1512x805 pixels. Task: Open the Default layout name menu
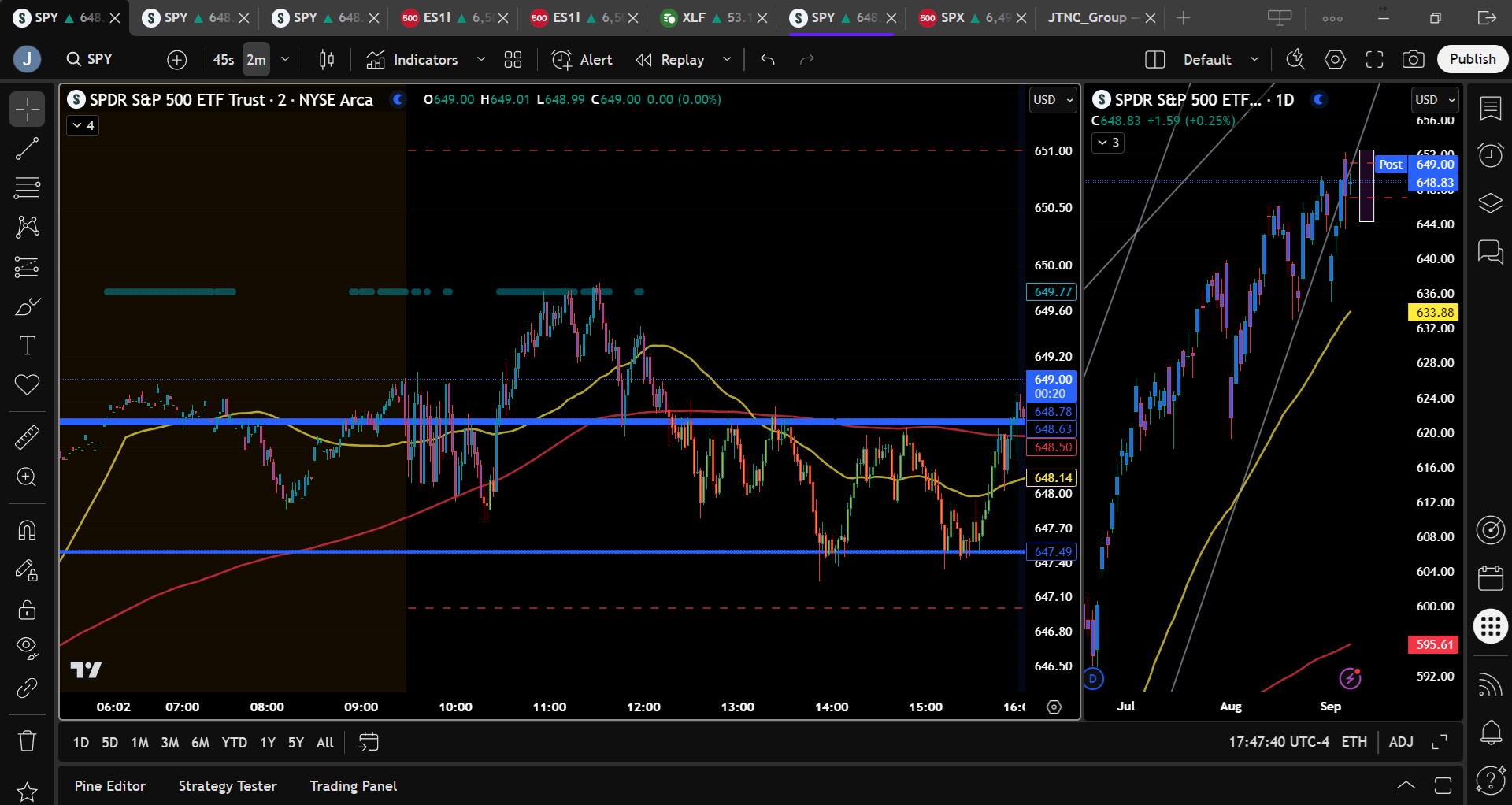click(x=1221, y=59)
